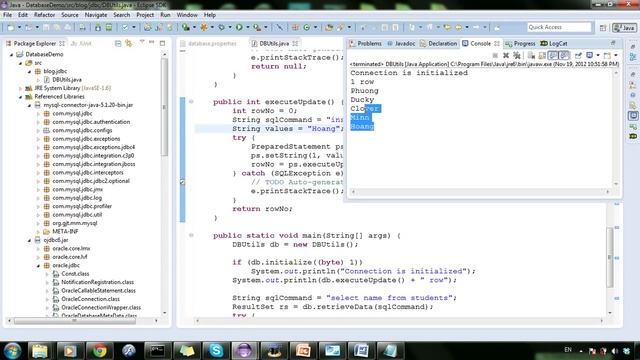Click the External Tools run icon

[x=257, y=27]
